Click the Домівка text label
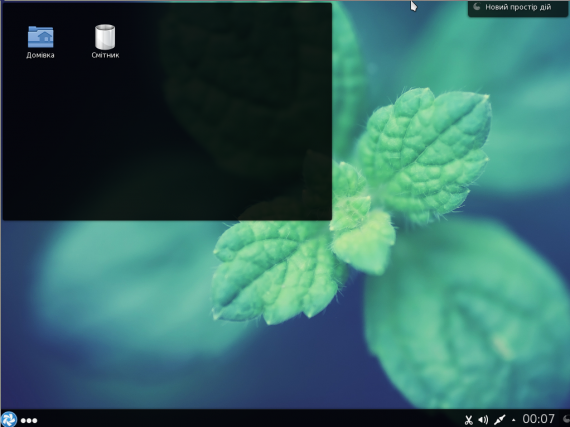 tap(40, 55)
